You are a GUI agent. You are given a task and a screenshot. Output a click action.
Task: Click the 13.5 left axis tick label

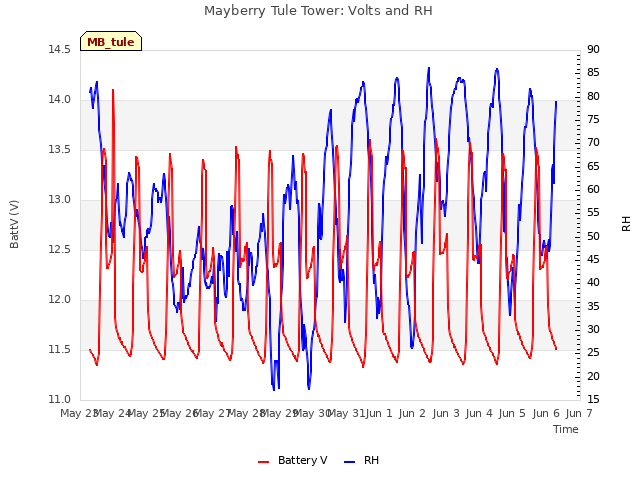point(60,149)
